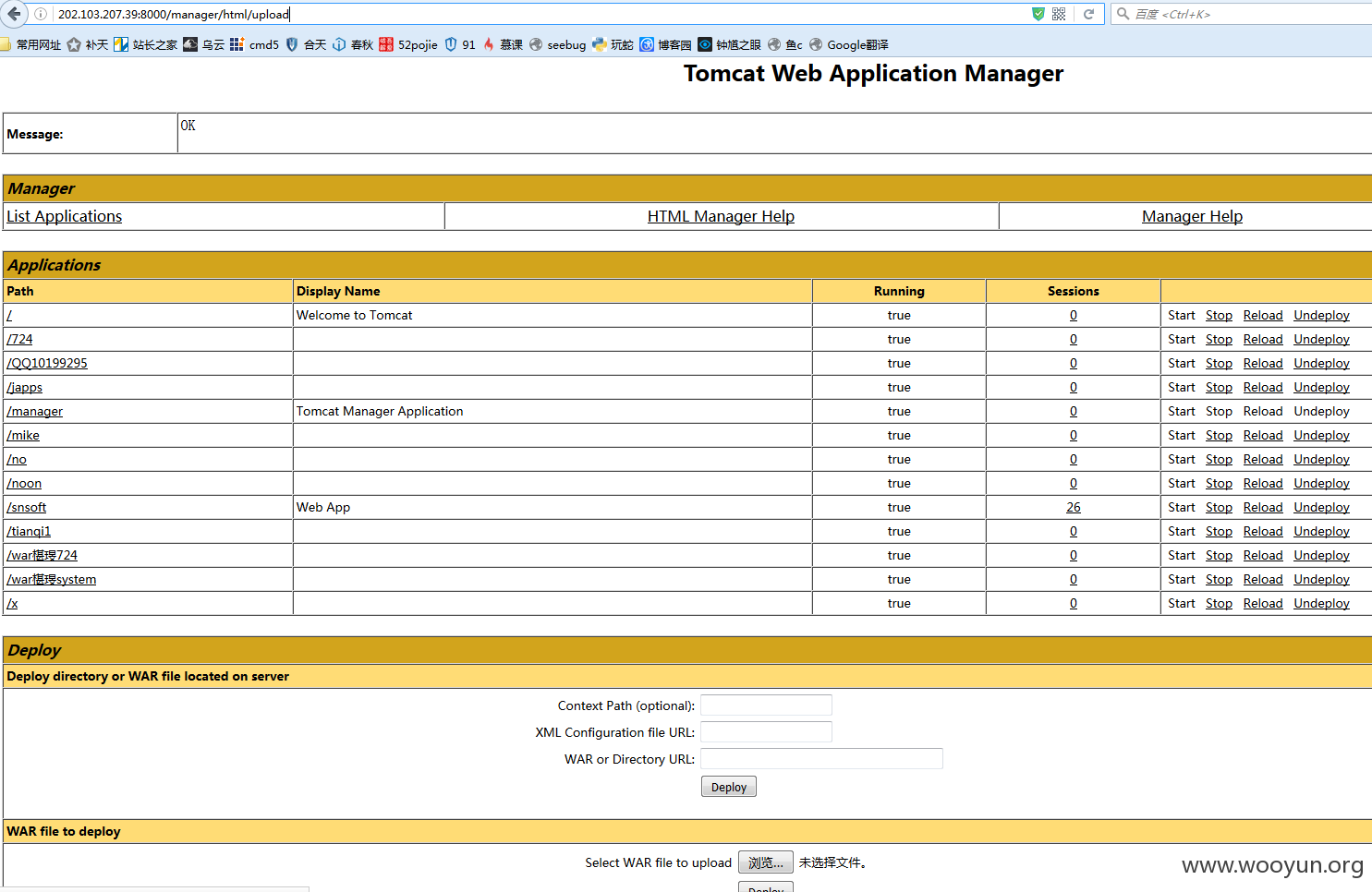Screen dimensions: 1372x892
Task: Go back using the browser back arrow
Action: pos(13,14)
